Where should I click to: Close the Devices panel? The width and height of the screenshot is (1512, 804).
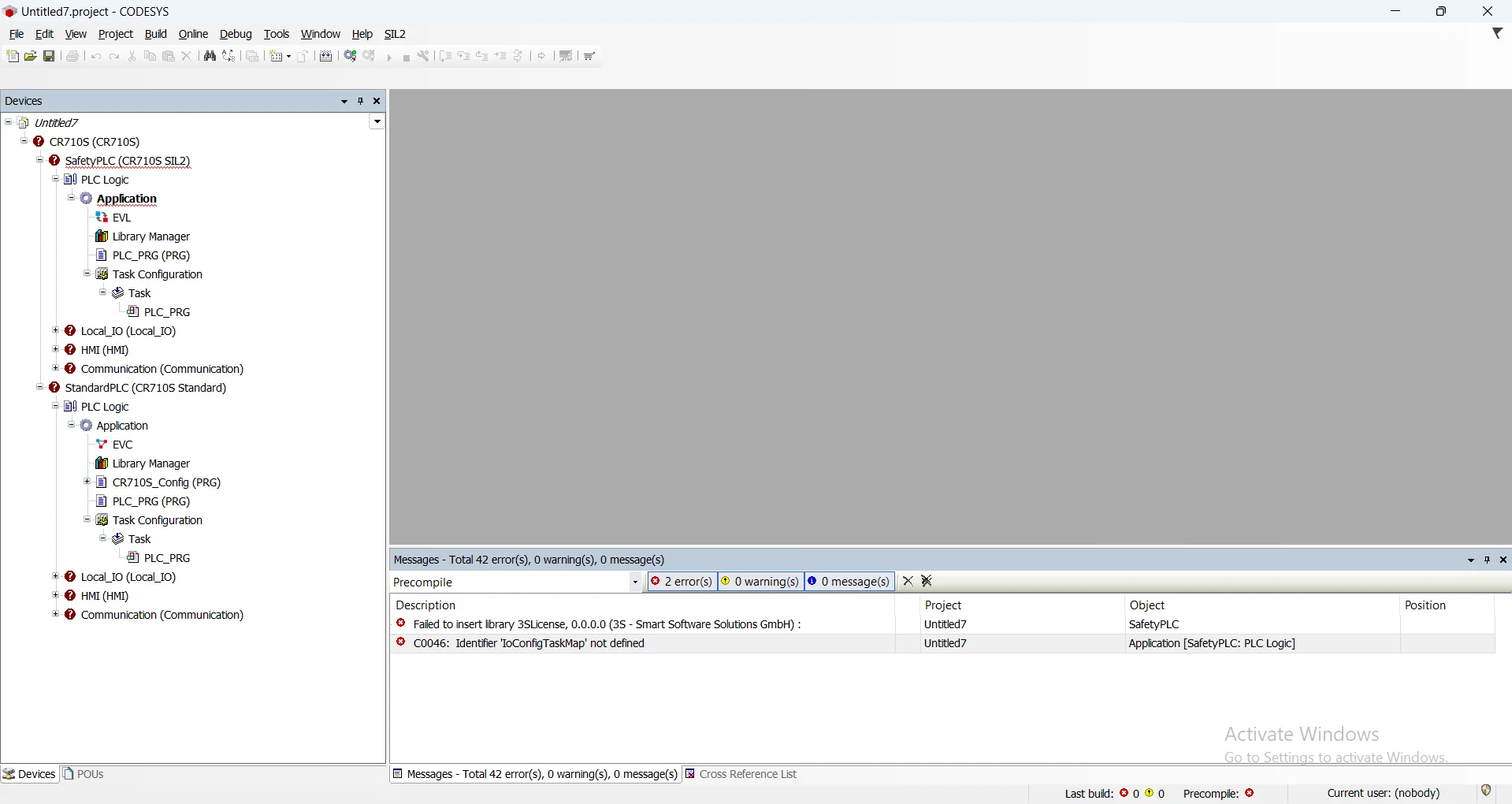coord(377,101)
